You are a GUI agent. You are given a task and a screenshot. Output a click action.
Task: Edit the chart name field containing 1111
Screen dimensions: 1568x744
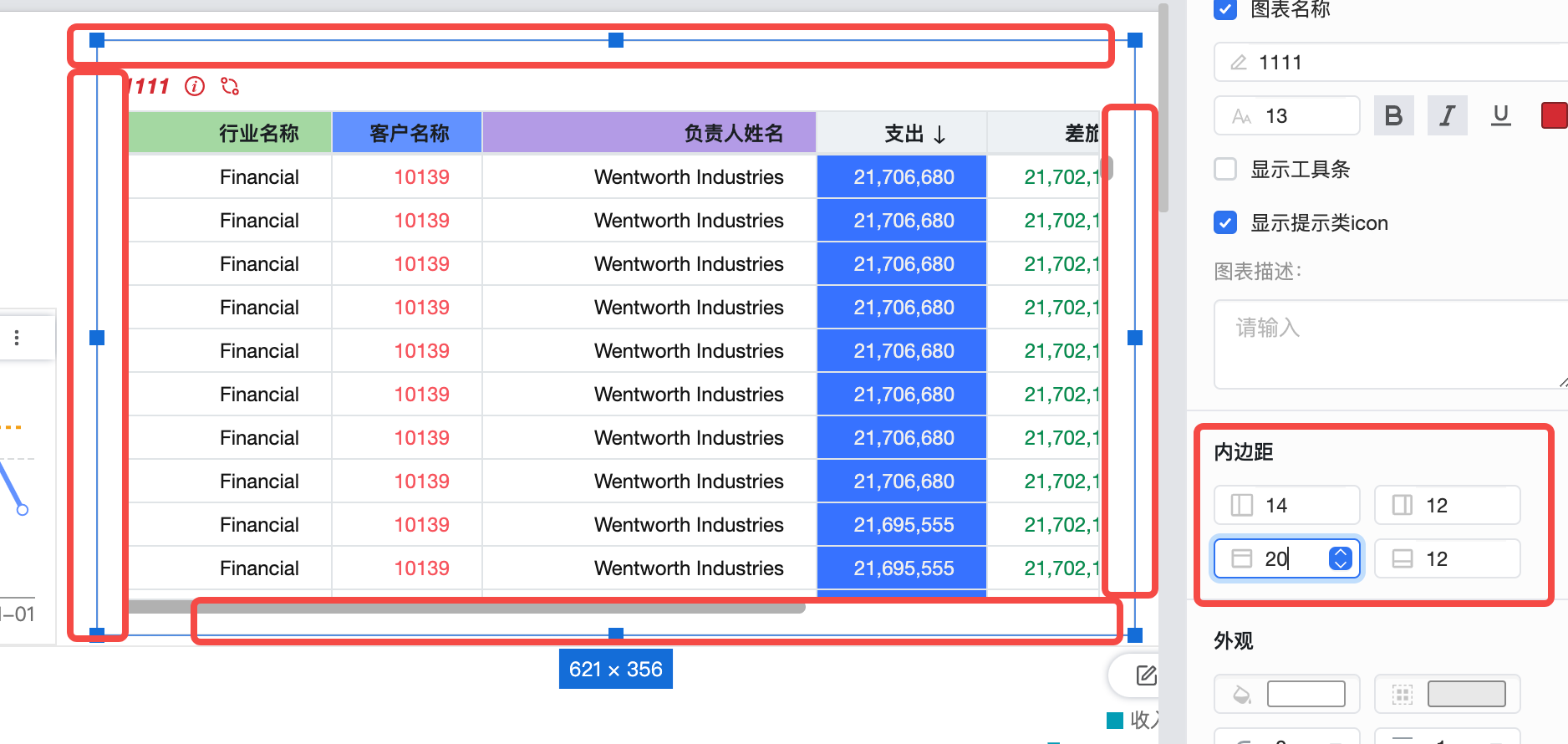click(1391, 63)
